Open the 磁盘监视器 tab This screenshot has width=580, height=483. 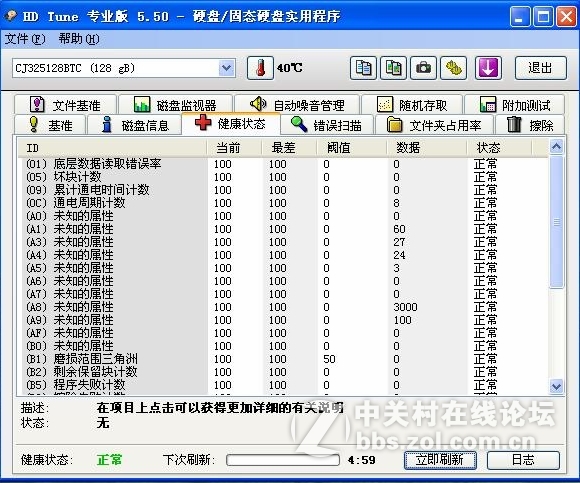[x=175, y=105]
